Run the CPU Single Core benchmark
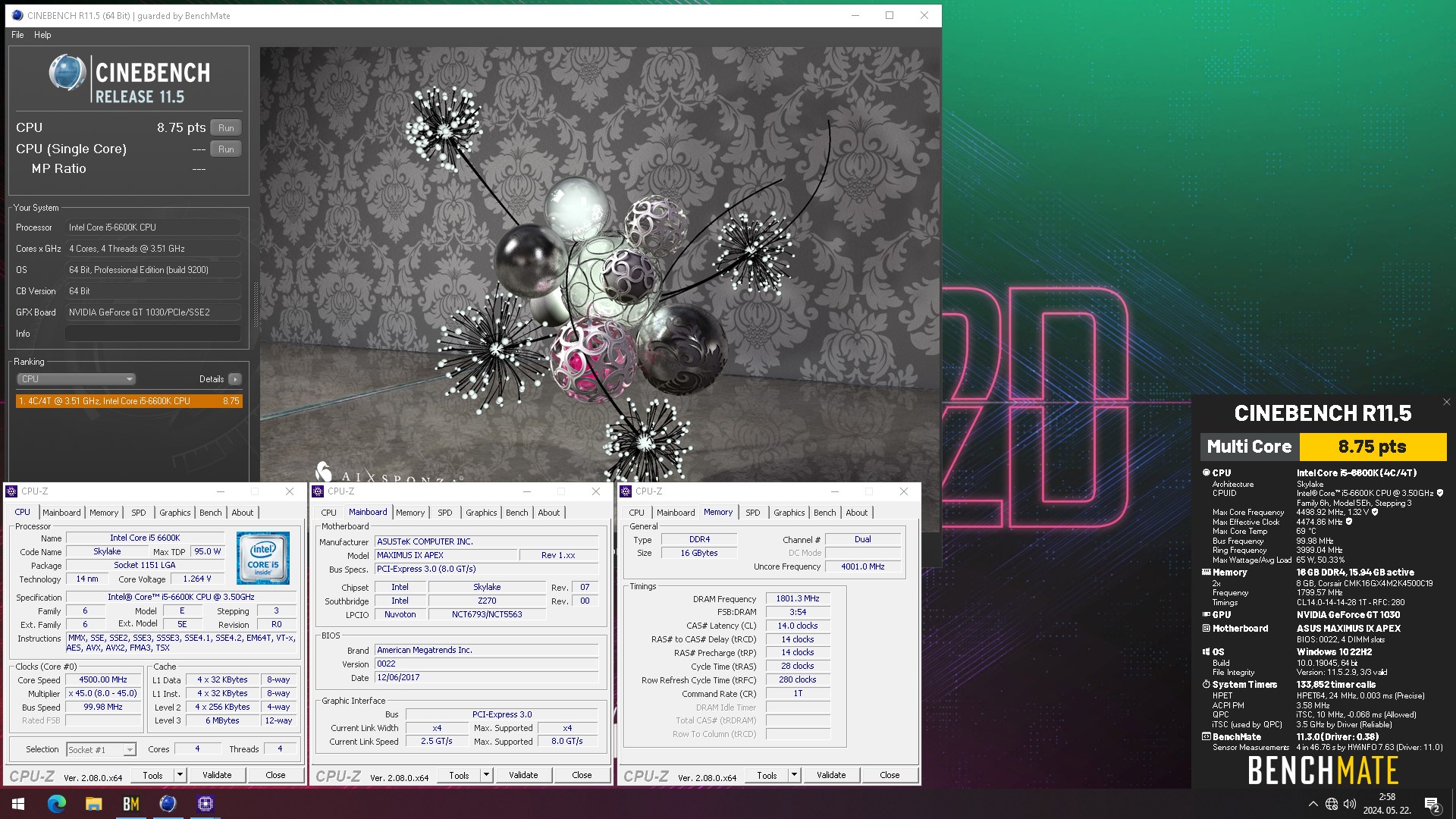Viewport: 1456px width, 819px height. point(226,149)
